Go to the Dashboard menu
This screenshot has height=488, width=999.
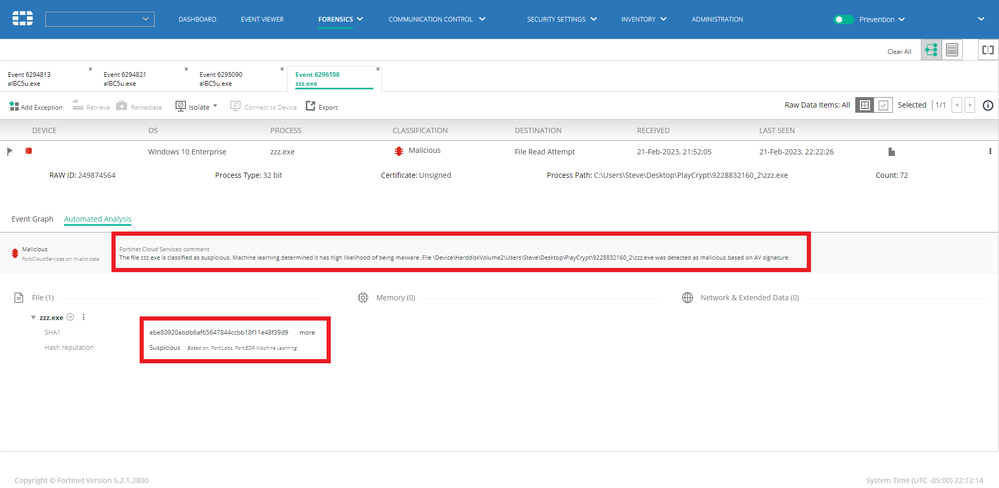[197, 20]
